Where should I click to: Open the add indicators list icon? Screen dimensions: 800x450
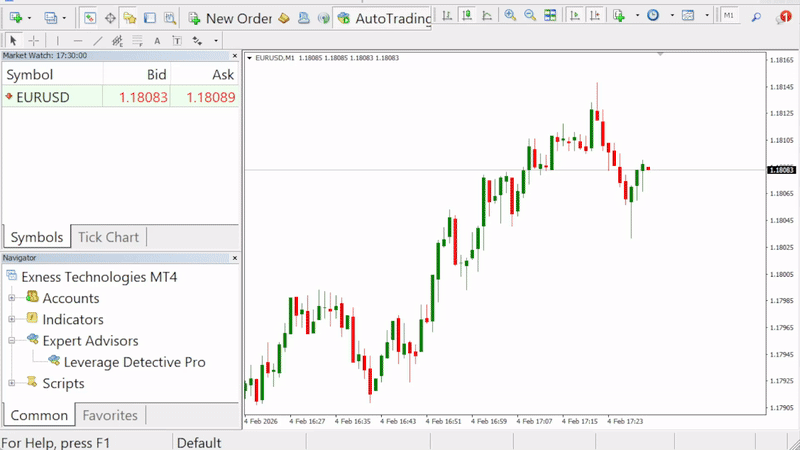click(x=619, y=15)
